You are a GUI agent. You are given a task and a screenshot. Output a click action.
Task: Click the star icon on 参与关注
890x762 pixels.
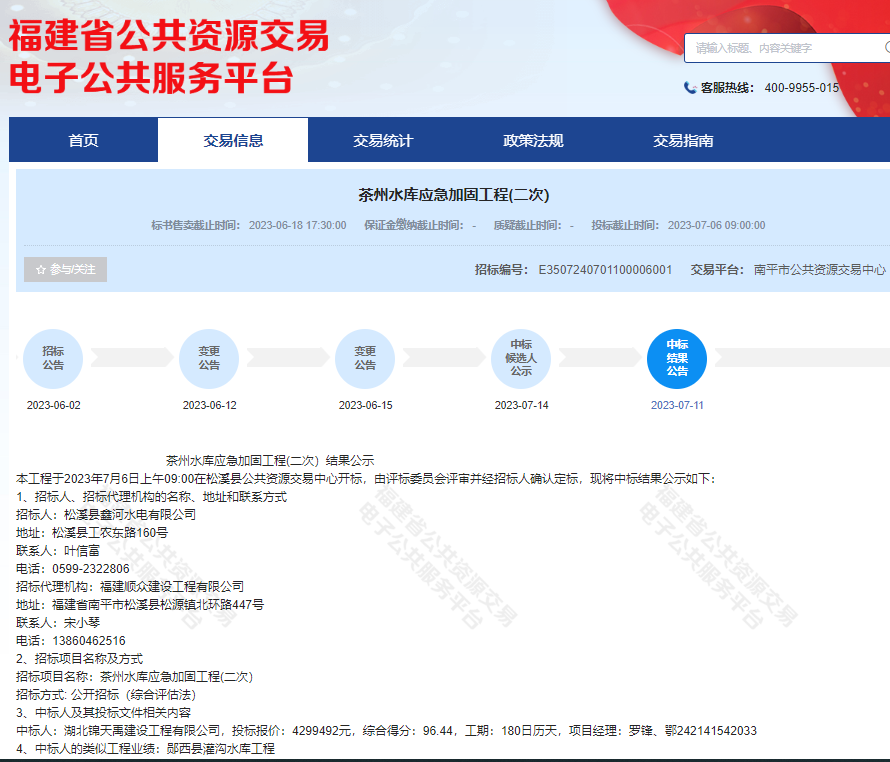[x=39, y=269]
